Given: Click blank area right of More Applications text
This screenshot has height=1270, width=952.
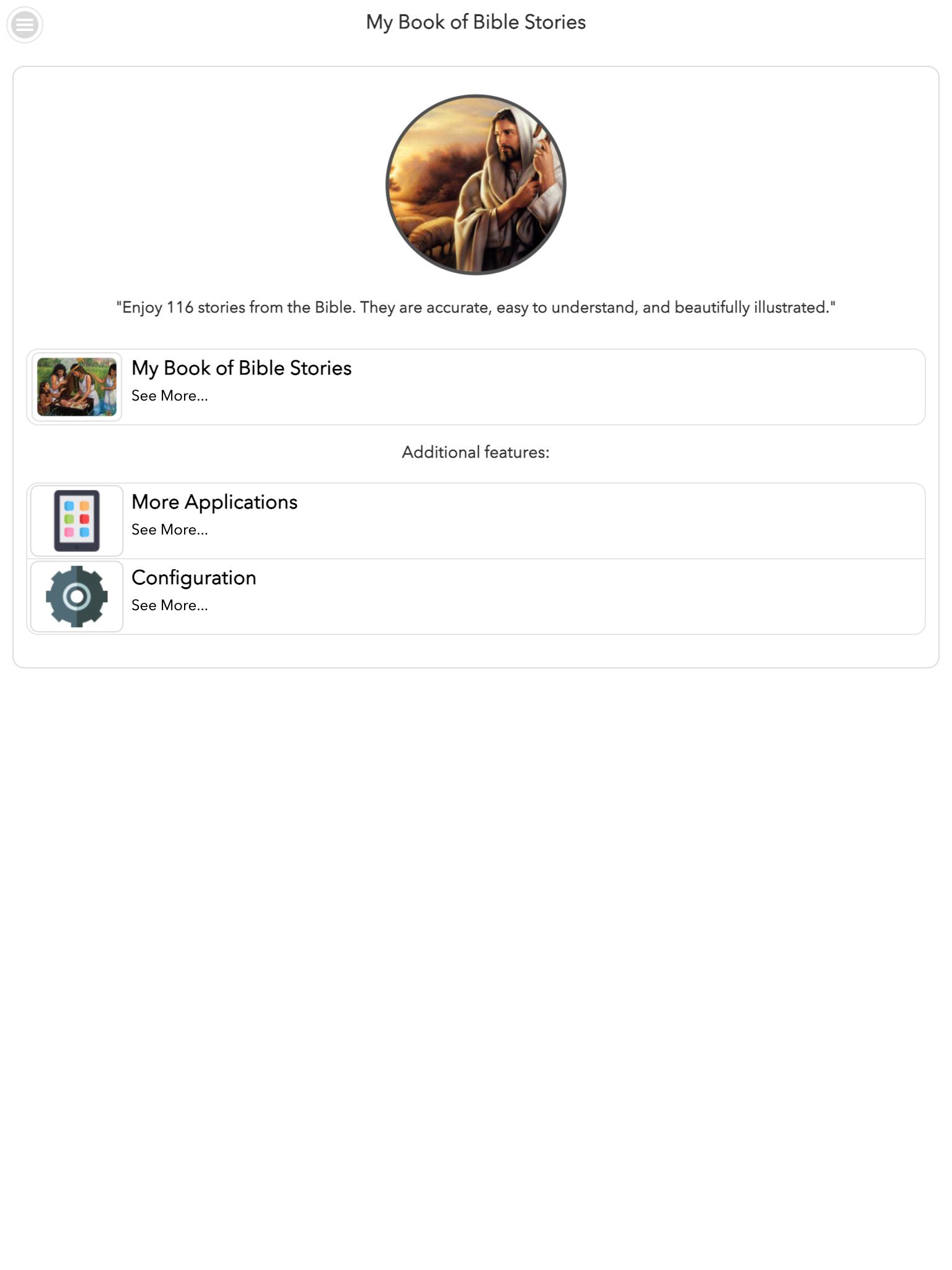Looking at the screenshot, I should (x=610, y=521).
